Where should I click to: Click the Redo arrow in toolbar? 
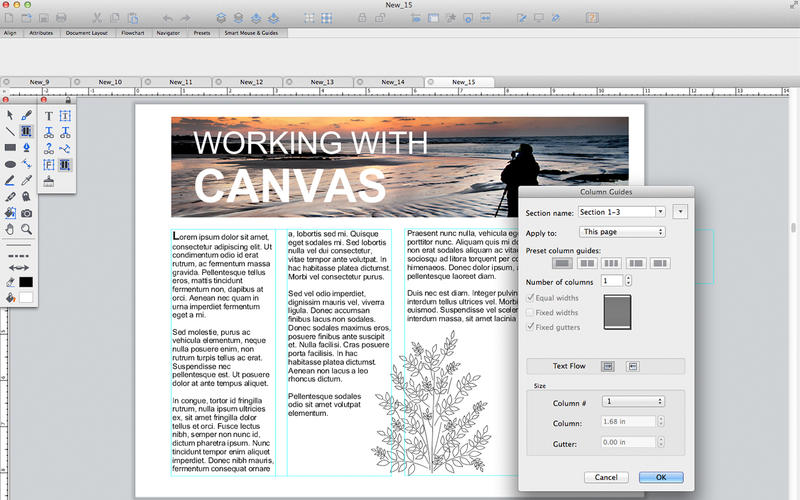coord(185,18)
